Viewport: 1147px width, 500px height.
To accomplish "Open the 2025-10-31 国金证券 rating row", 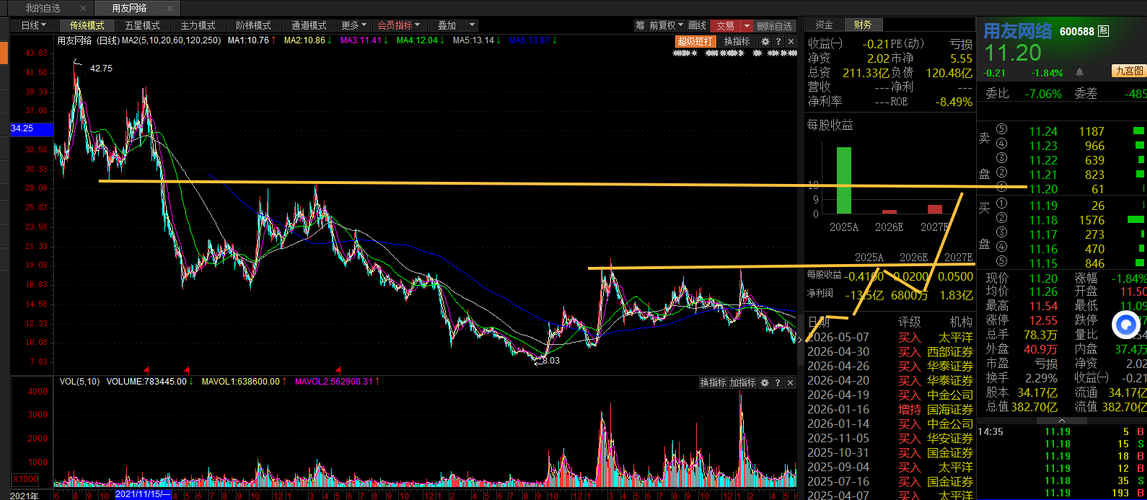I will (890, 452).
